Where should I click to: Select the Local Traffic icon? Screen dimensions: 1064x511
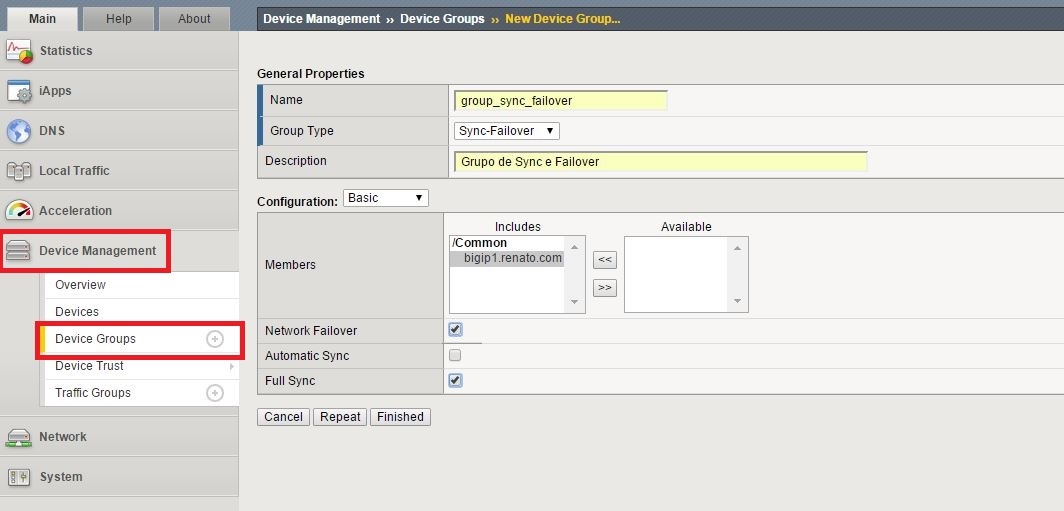19,171
